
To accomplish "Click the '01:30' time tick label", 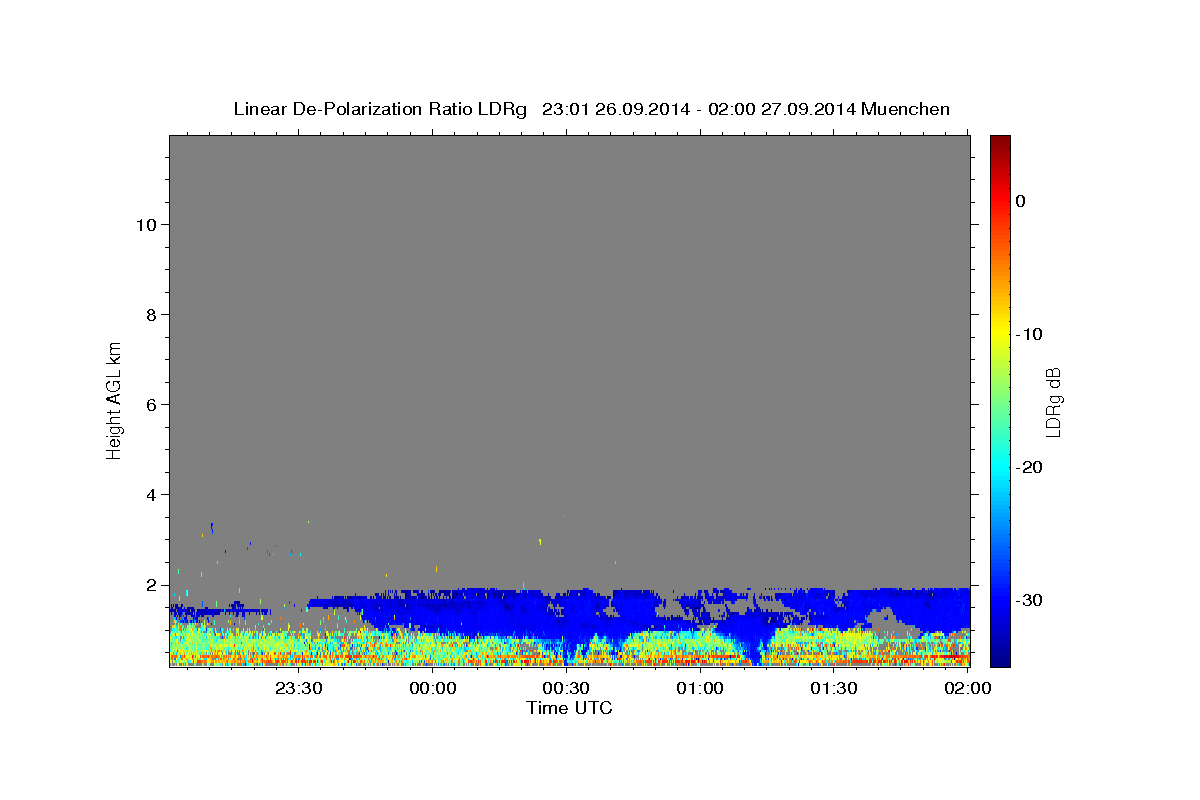I will [x=834, y=688].
